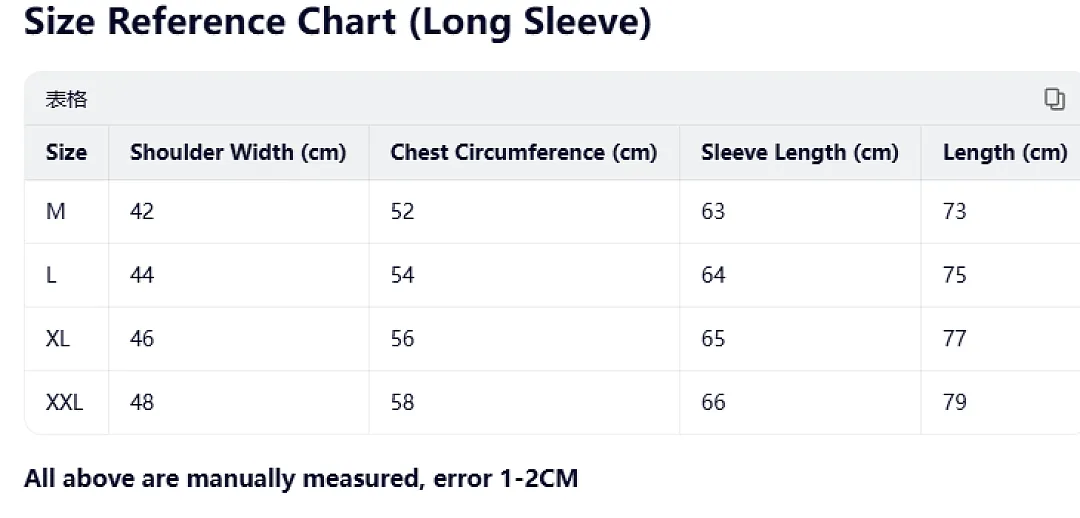Select the Size column header
1080x518 pixels.
click(x=67, y=152)
